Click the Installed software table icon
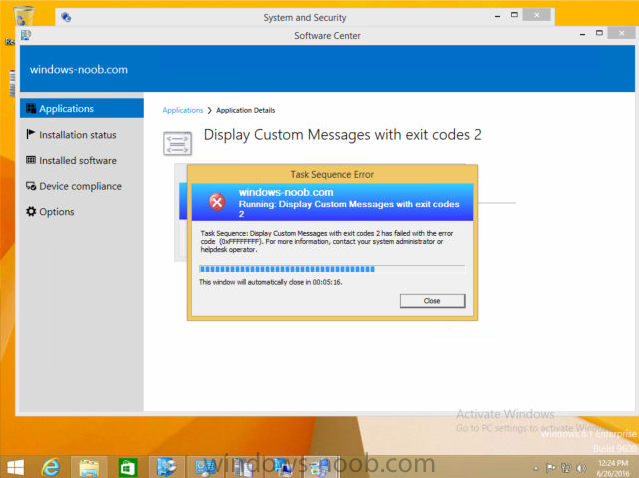The image size is (639, 478). [31, 160]
